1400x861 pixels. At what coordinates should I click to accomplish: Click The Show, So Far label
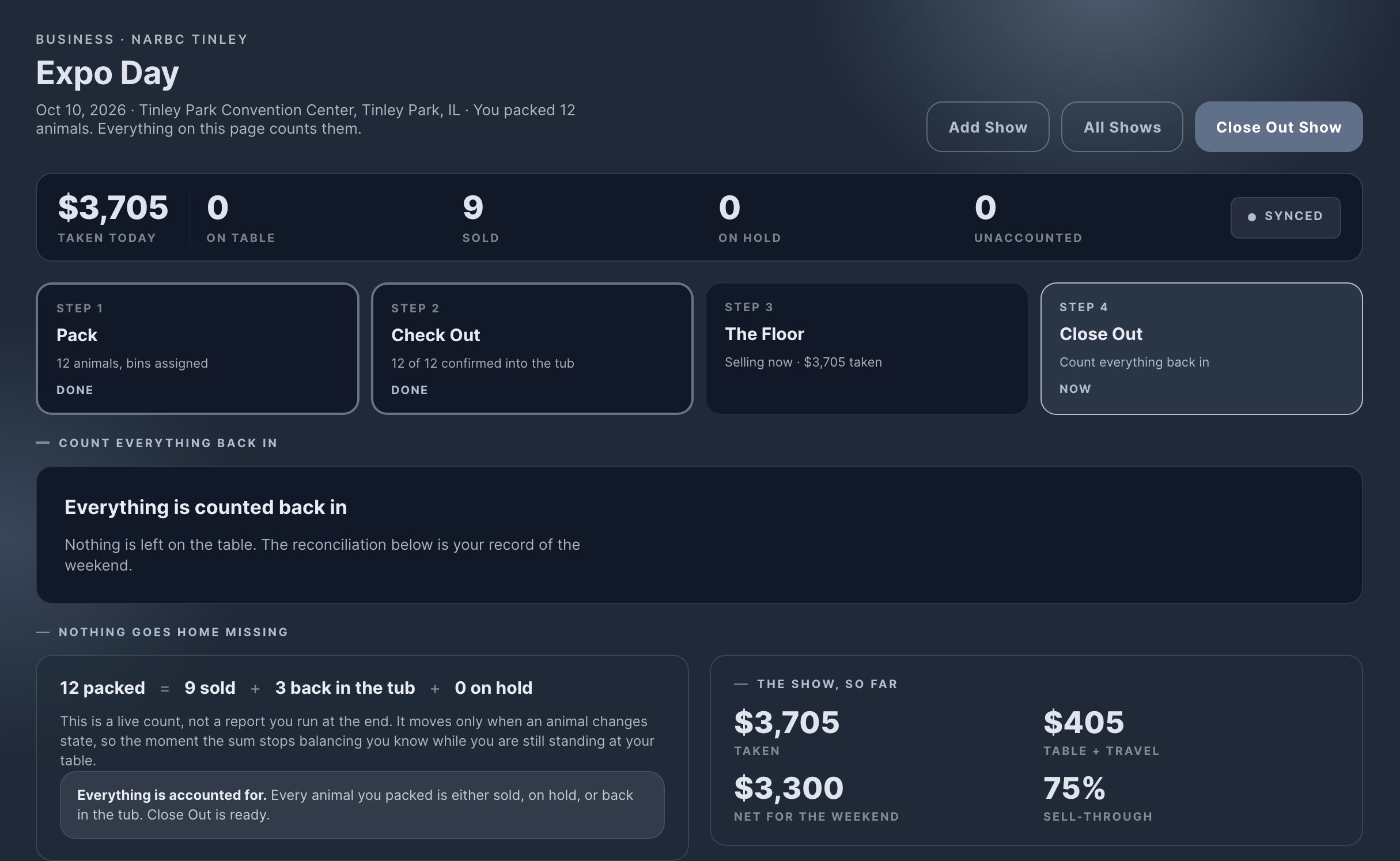[827, 684]
